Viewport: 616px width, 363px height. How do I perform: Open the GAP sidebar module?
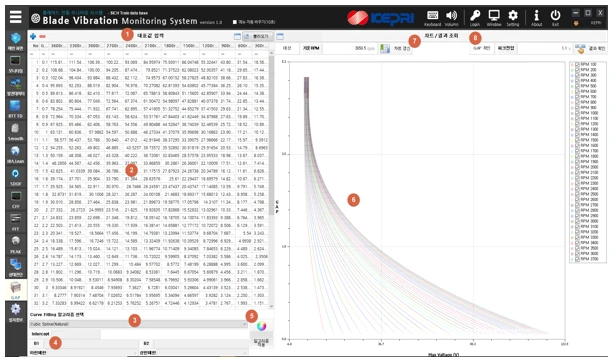[x=15, y=290]
